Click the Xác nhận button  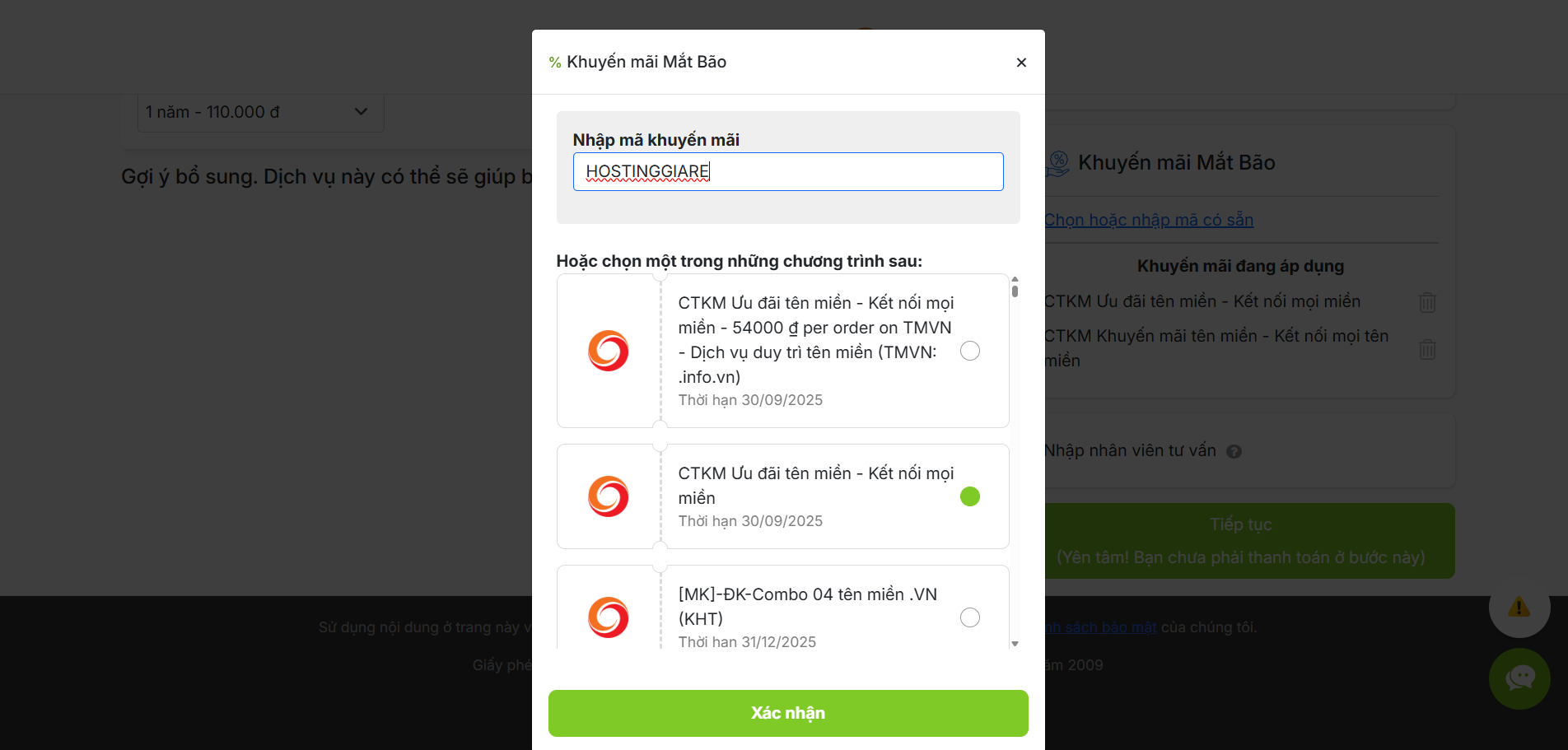(788, 713)
